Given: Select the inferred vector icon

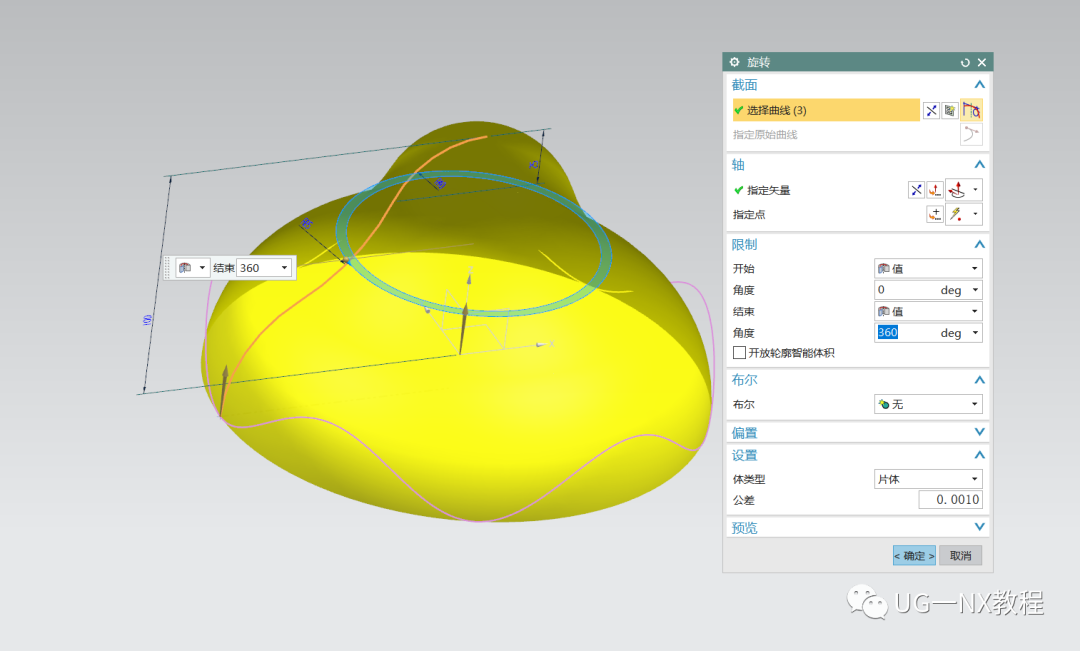Looking at the screenshot, I should 957,189.
